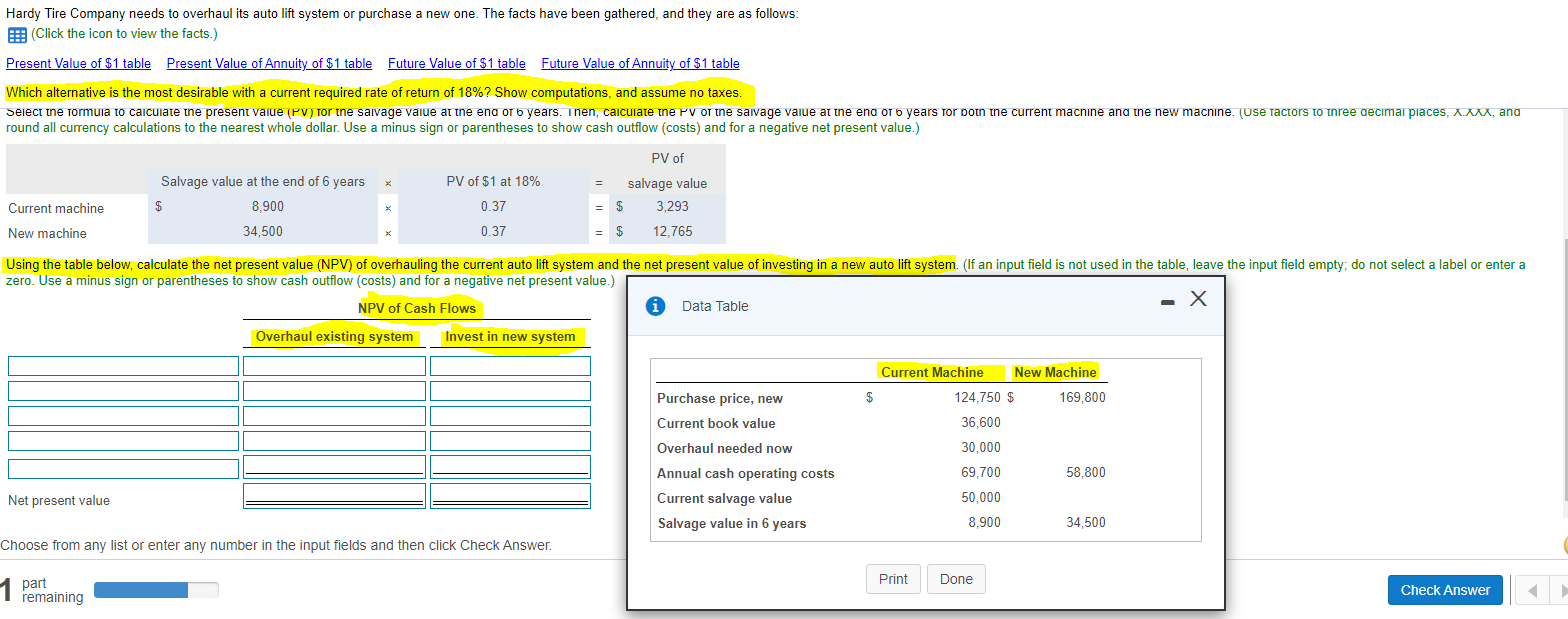Screen dimensions: 1568x619
Task: Open the Future Value of Annuity of $1 table
Action: (x=641, y=63)
